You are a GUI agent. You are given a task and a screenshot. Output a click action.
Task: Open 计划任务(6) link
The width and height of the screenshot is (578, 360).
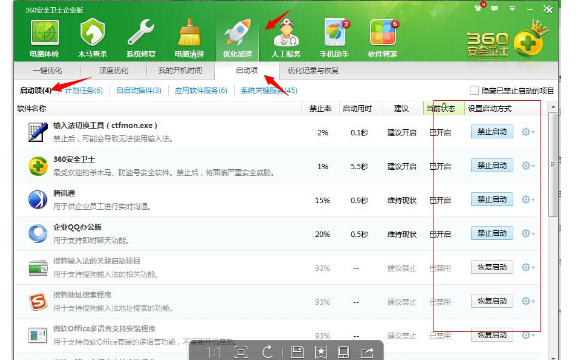click(84, 90)
